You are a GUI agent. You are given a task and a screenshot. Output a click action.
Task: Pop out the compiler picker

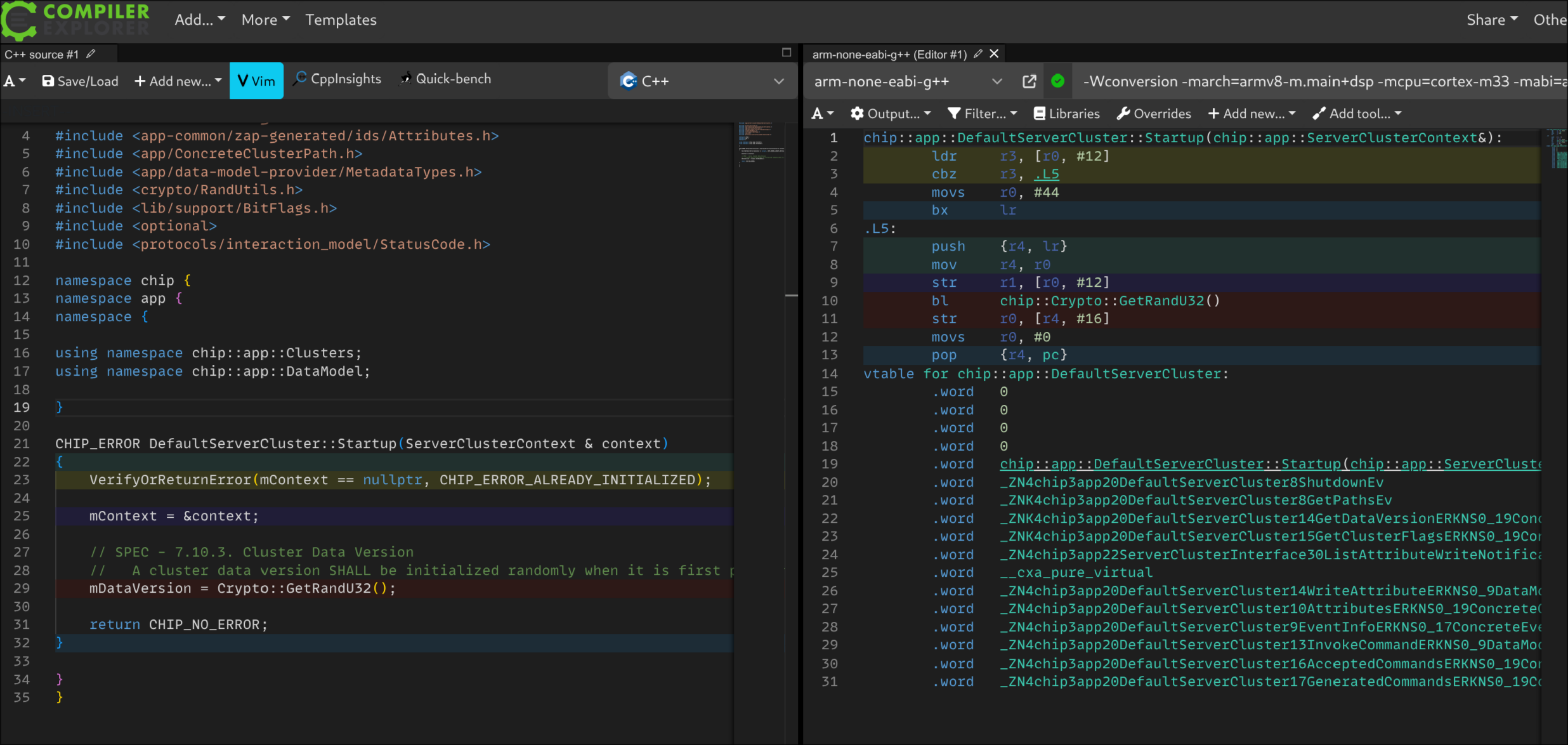point(1029,81)
